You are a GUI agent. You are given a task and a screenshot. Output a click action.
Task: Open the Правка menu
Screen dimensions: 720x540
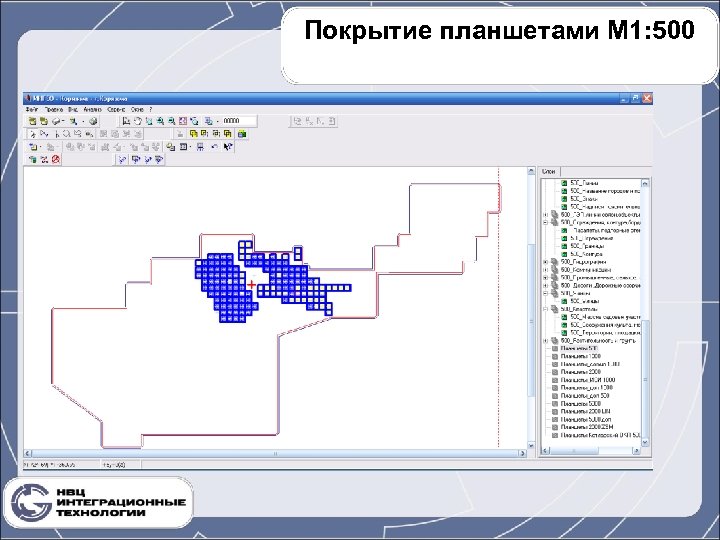pyautogui.click(x=54, y=110)
